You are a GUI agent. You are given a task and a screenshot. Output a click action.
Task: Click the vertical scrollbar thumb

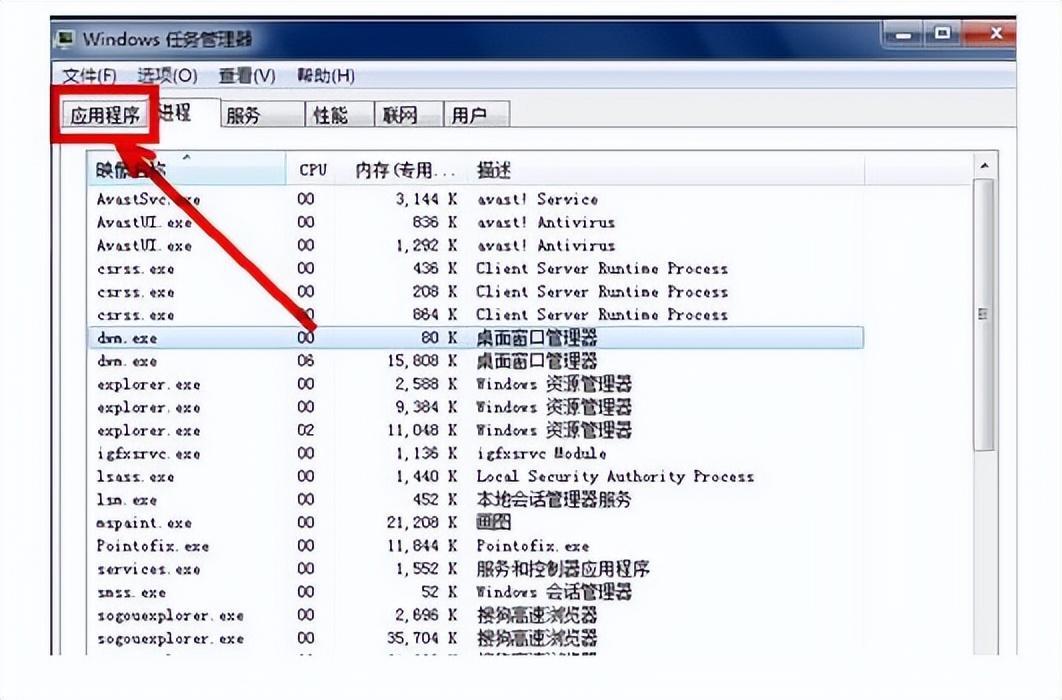tap(984, 314)
